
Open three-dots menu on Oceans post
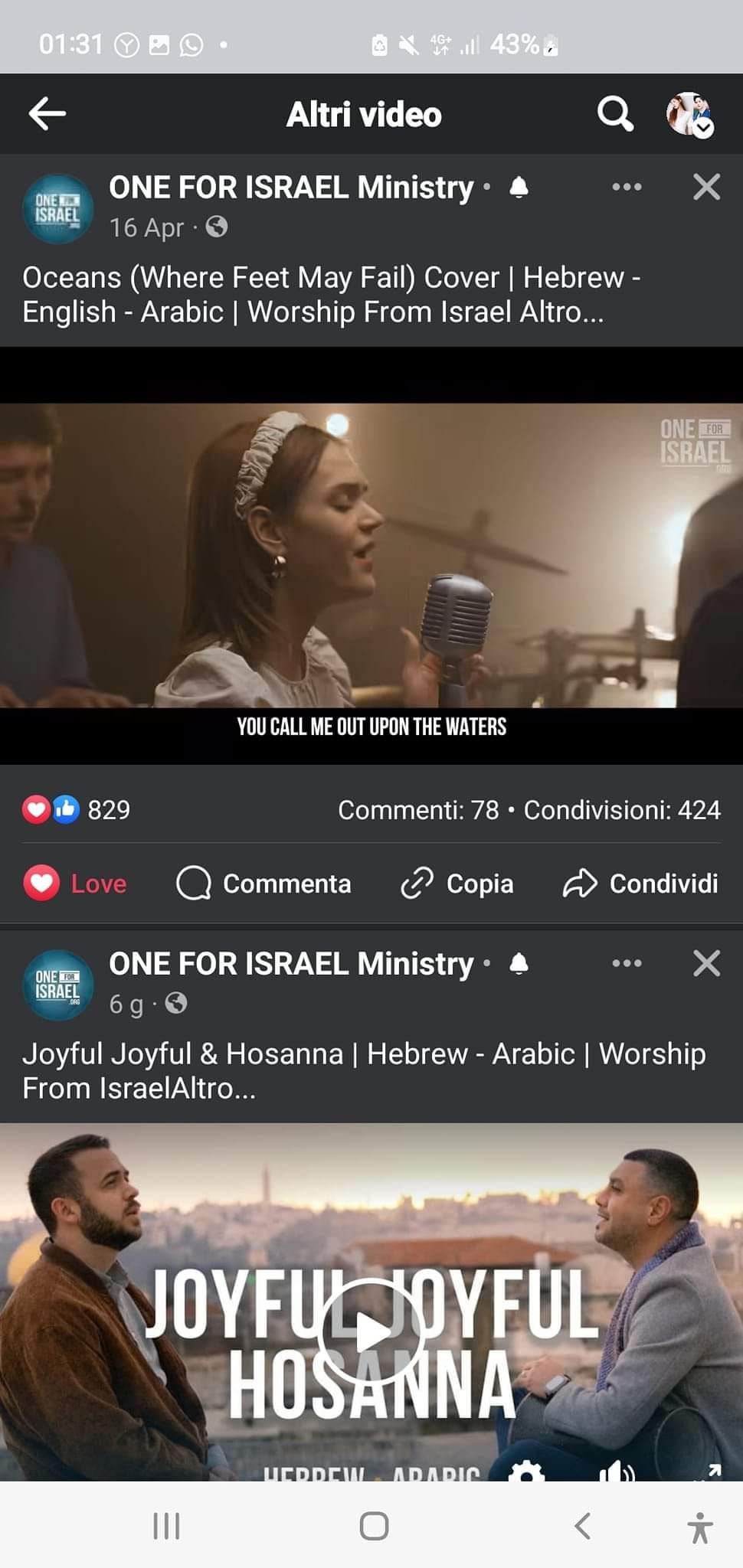627,187
